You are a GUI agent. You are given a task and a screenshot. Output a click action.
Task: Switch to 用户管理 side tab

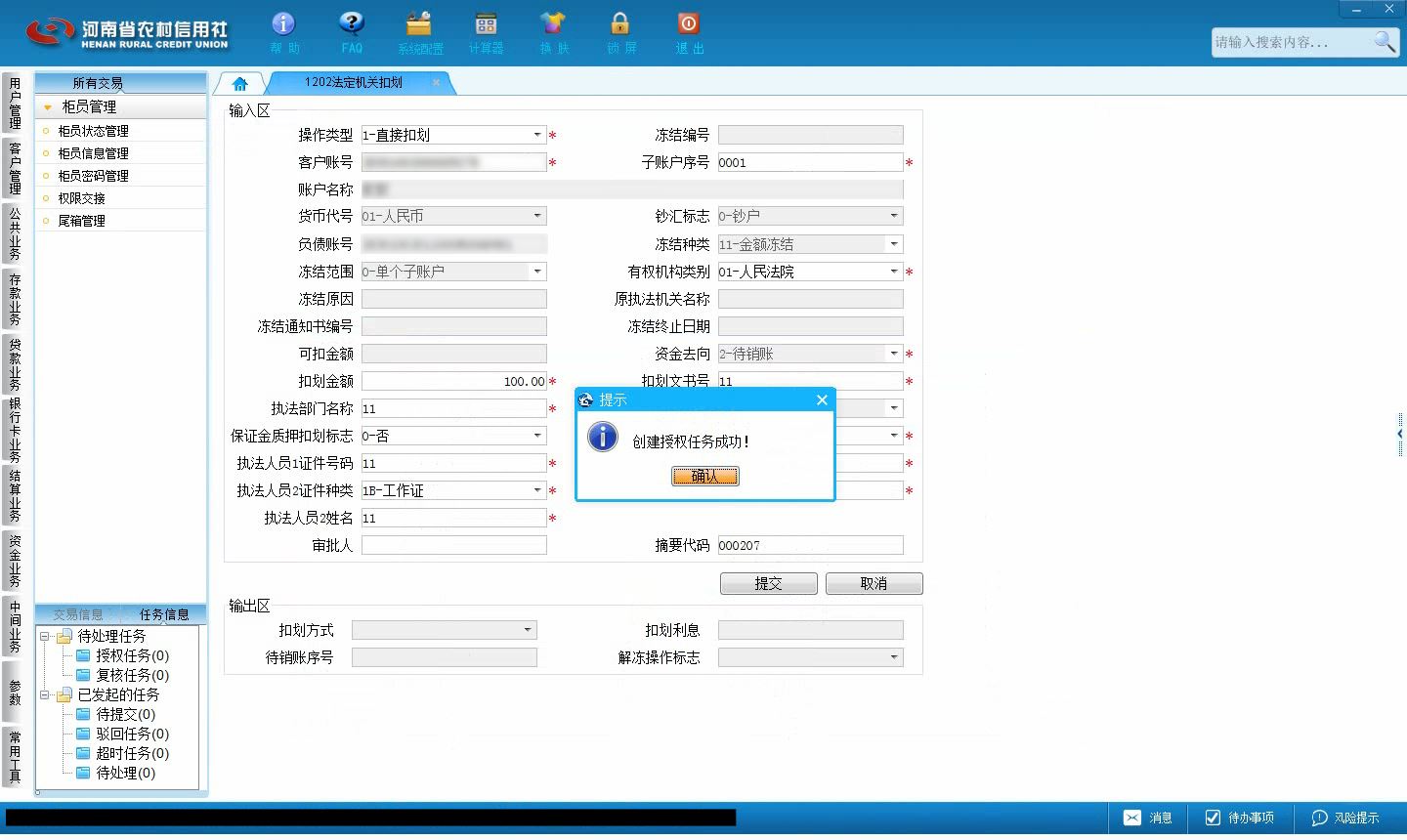15,104
